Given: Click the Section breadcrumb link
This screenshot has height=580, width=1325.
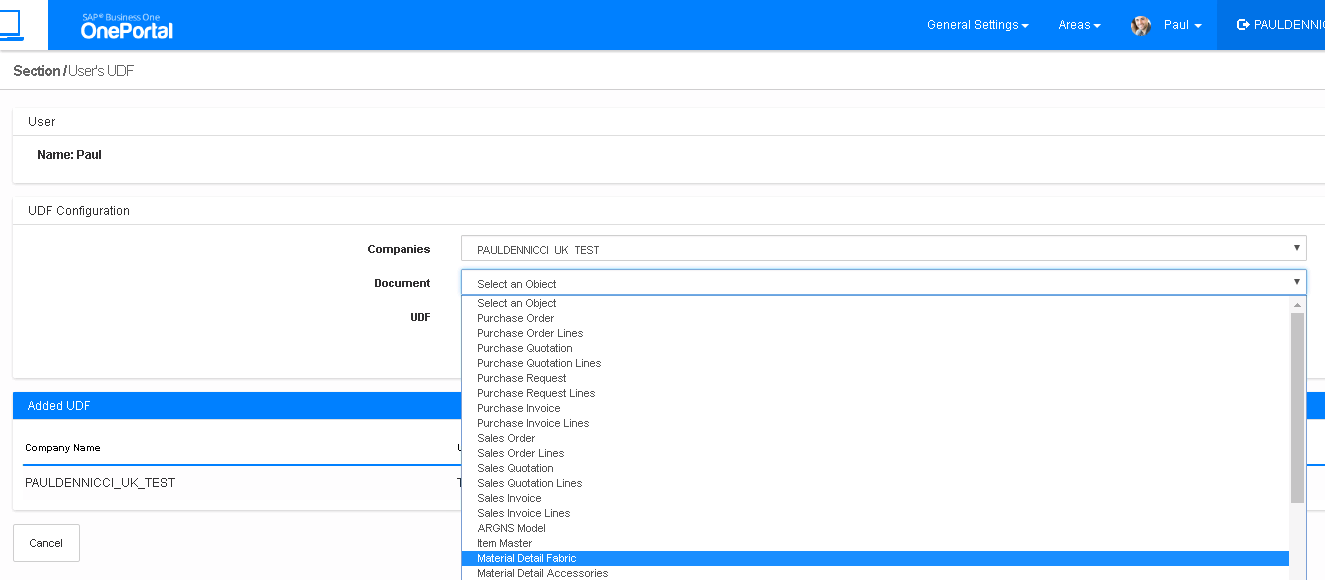Looking at the screenshot, I should pos(36,71).
